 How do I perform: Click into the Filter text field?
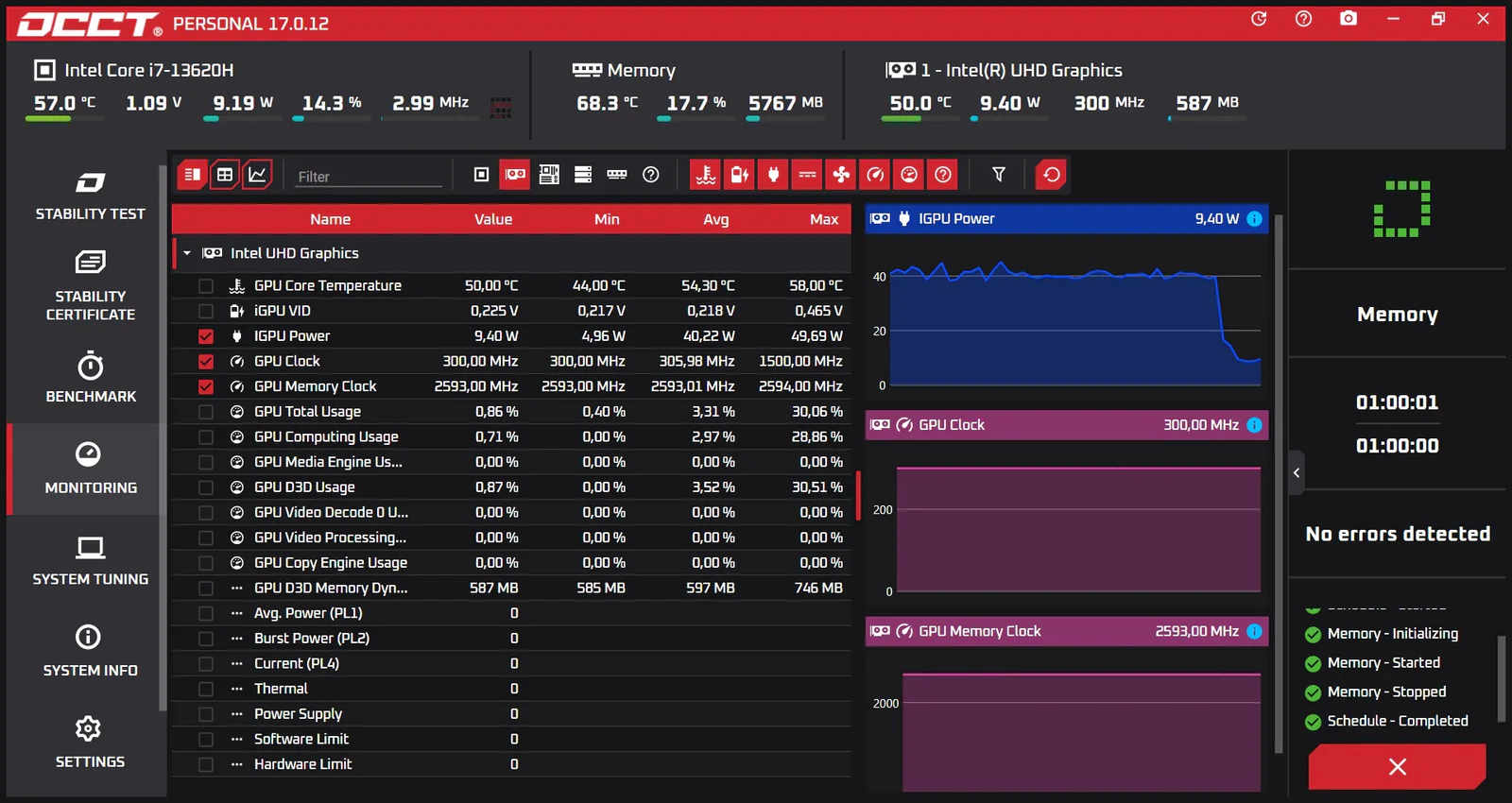(x=368, y=177)
